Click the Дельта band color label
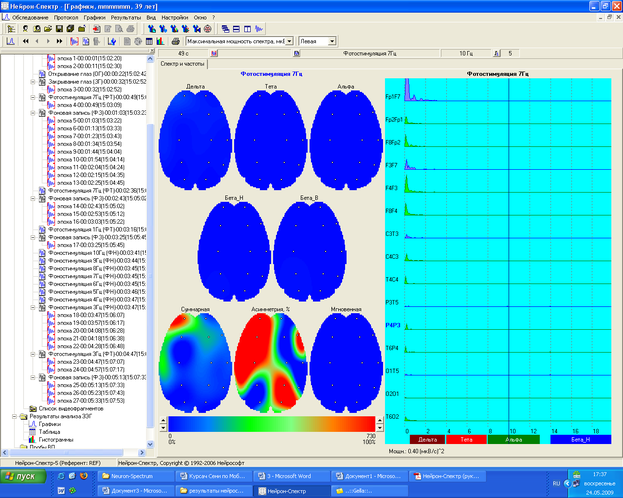This screenshot has width=623, height=498. click(x=427, y=440)
